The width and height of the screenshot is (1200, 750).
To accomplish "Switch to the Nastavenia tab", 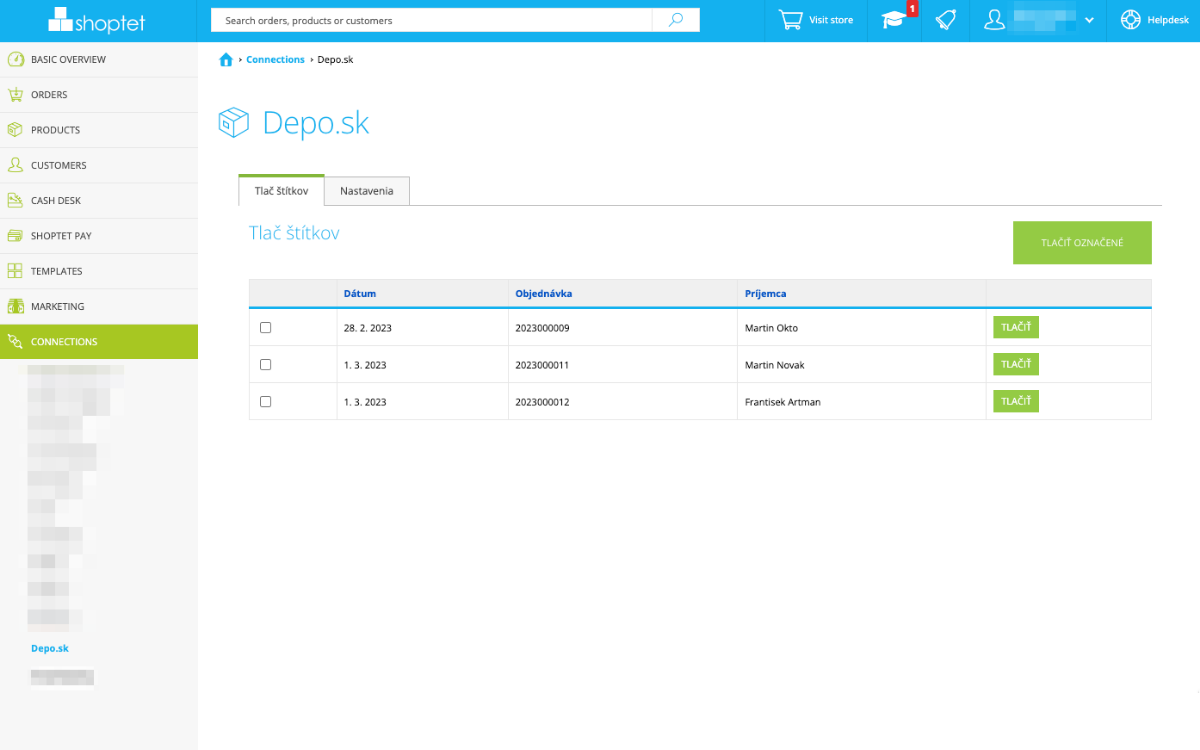I will click(x=367, y=191).
